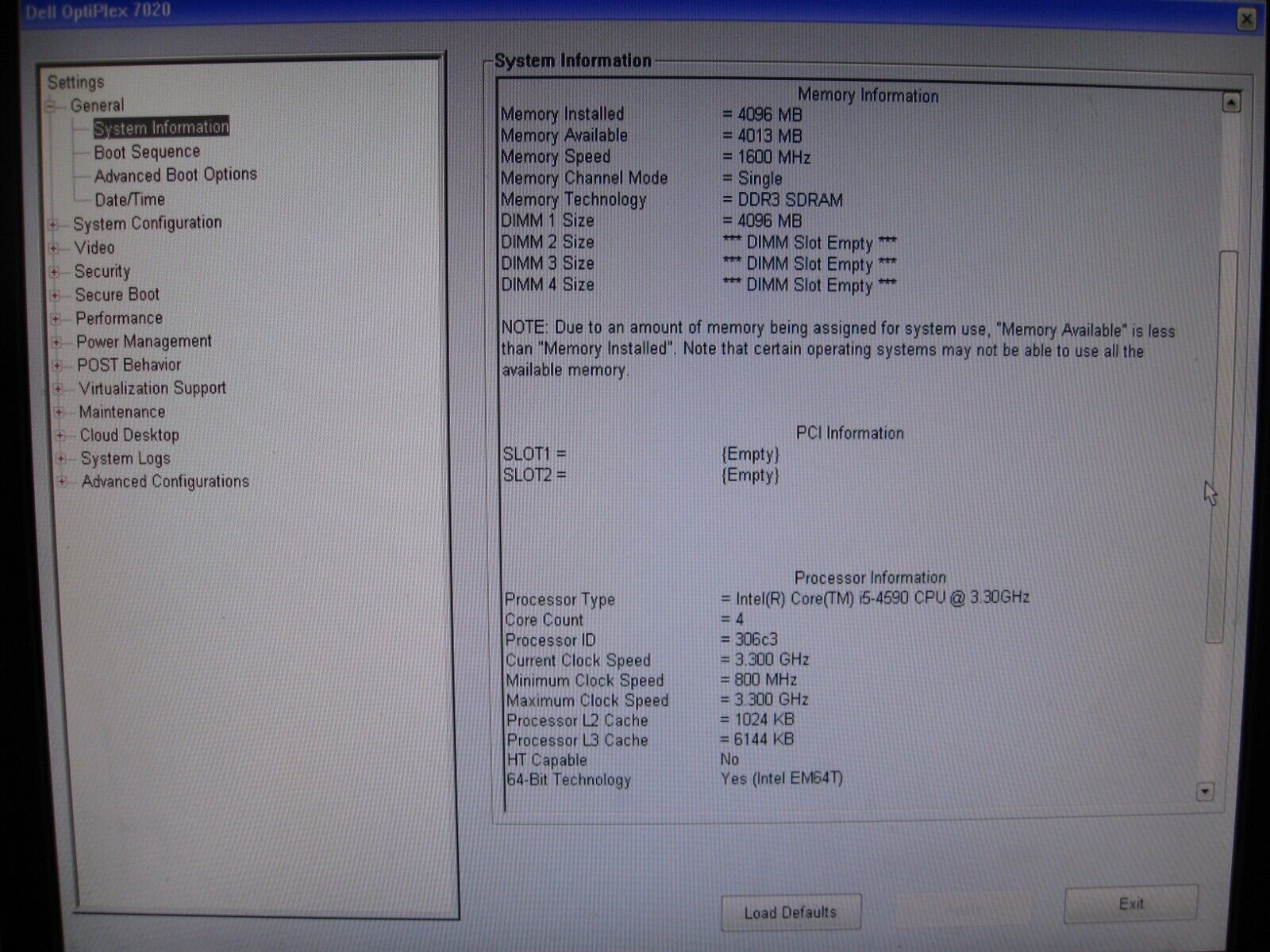Screen dimensions: 1270x952
Task: Expand the Secure Boot node
Action: pyautogui.click(x=56, y=296)
